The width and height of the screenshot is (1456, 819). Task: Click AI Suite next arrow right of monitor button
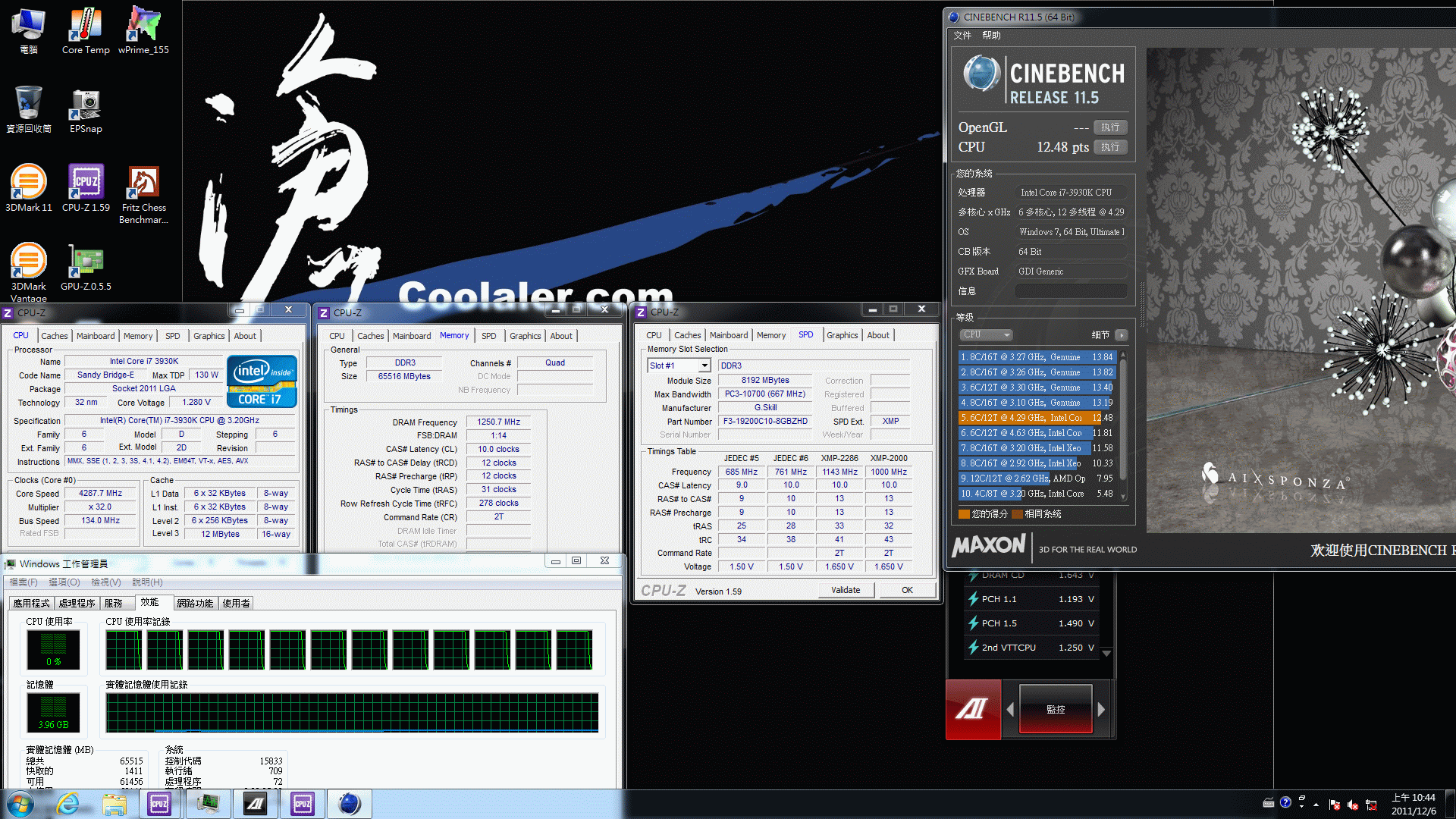point(1101,709)
